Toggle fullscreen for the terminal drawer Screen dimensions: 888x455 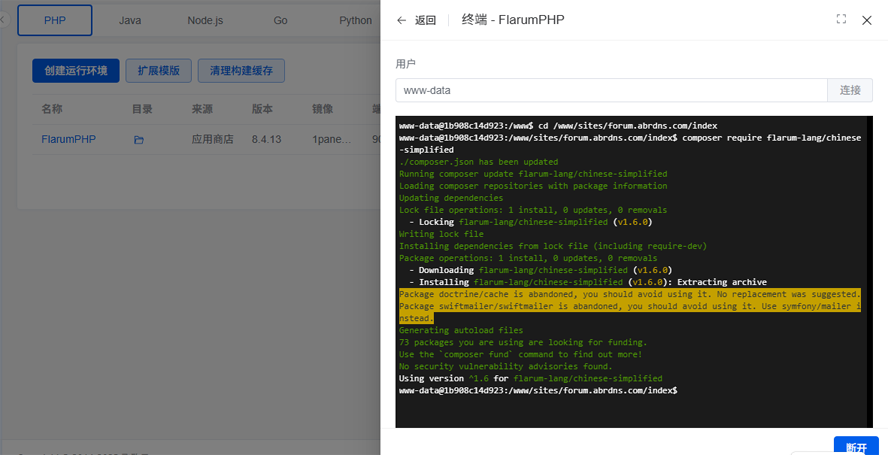(841, 19)
